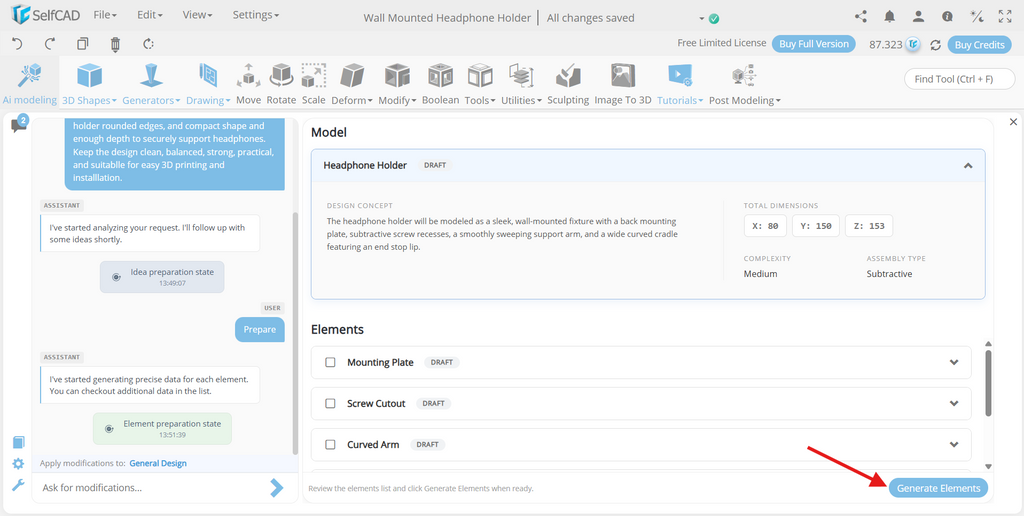Open the Boolean tool
Image resolution: width=1024 pixels, height=516 pixels.
click(440, 84)
